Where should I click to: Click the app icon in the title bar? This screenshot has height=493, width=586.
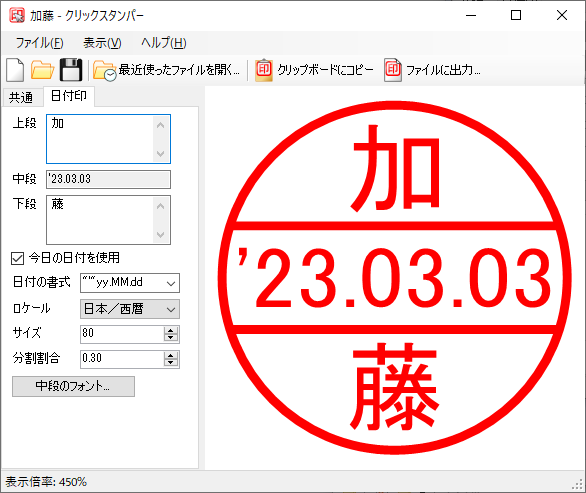click(17, 15)
